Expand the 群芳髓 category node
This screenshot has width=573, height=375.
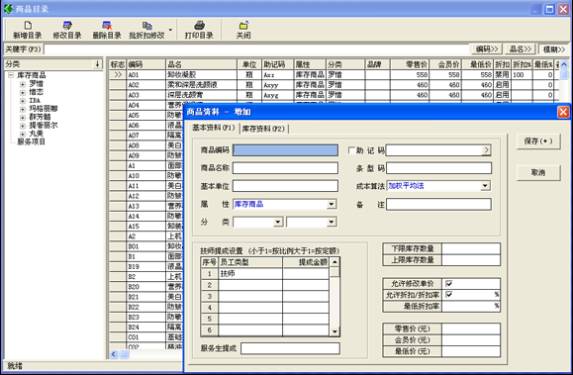pos(23,117)
